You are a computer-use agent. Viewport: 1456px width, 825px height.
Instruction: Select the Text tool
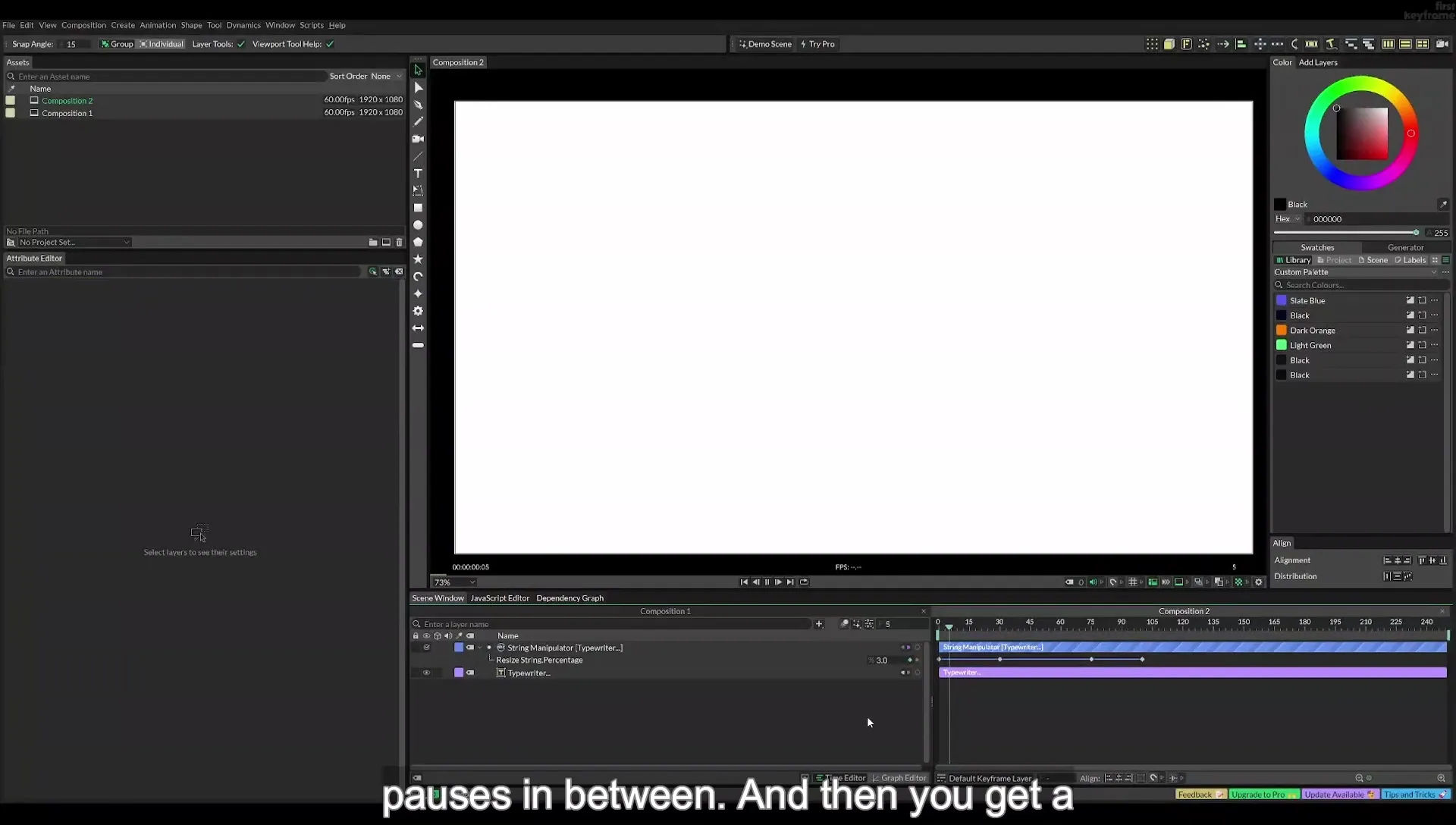click(418, 174)
